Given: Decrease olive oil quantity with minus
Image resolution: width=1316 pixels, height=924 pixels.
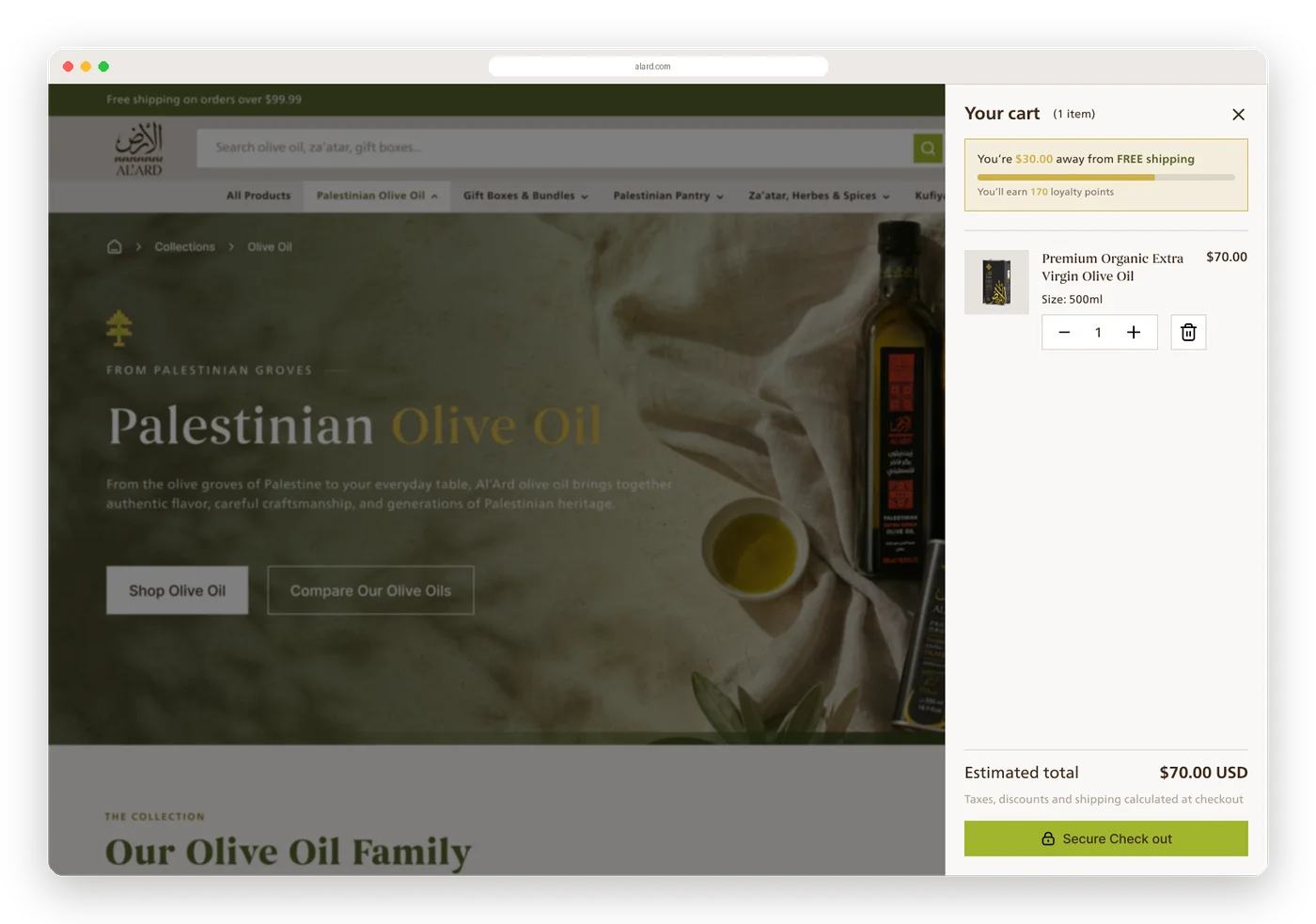Looking at the screenshot, I should [1064, 333].
